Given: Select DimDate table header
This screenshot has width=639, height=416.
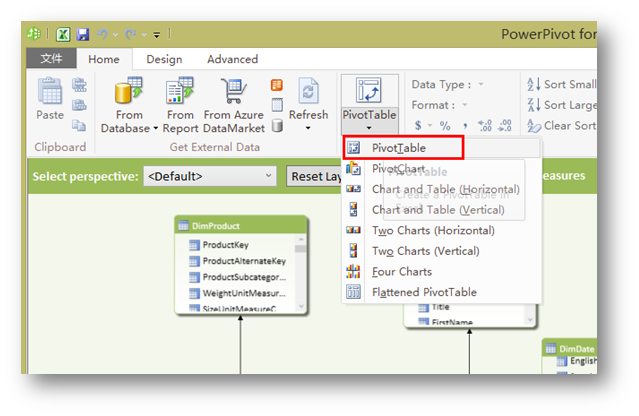Looking at the screenshot, I should (x=569, y=349).
